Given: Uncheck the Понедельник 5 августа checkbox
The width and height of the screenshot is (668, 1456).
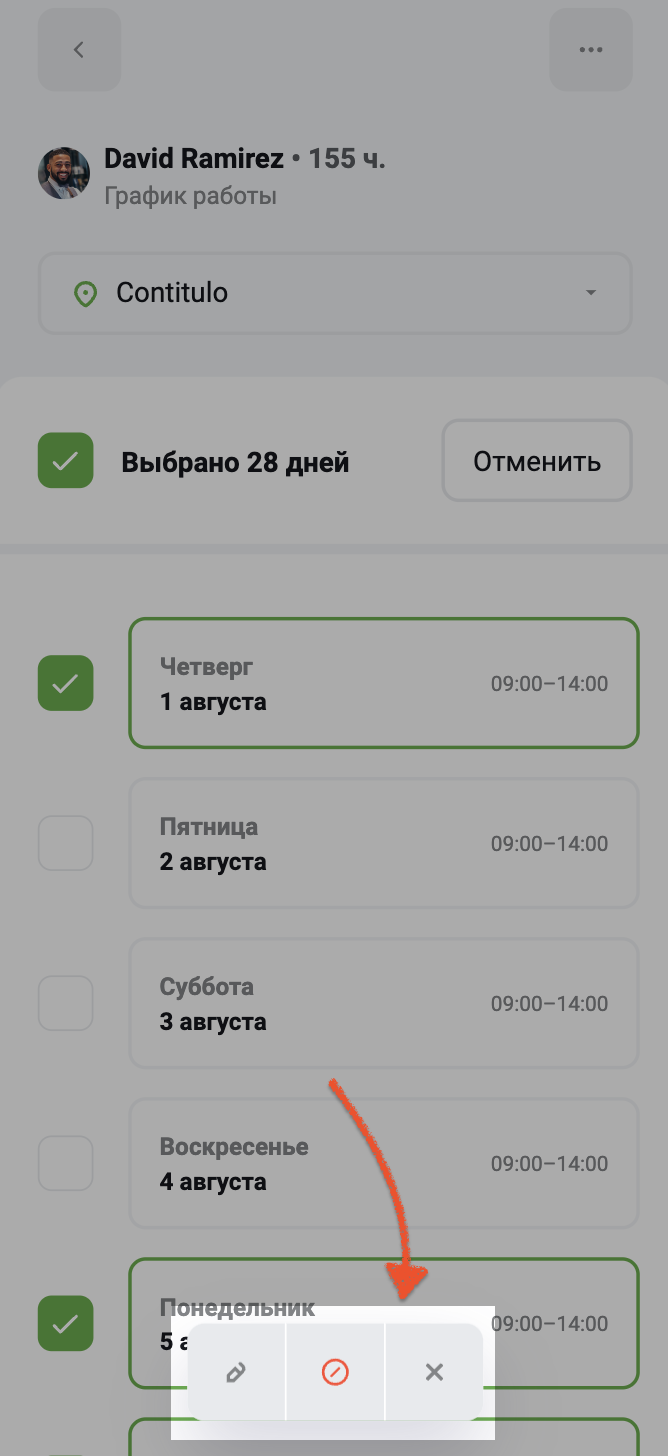Looking at the screenshot, I should pos(66,1323).
